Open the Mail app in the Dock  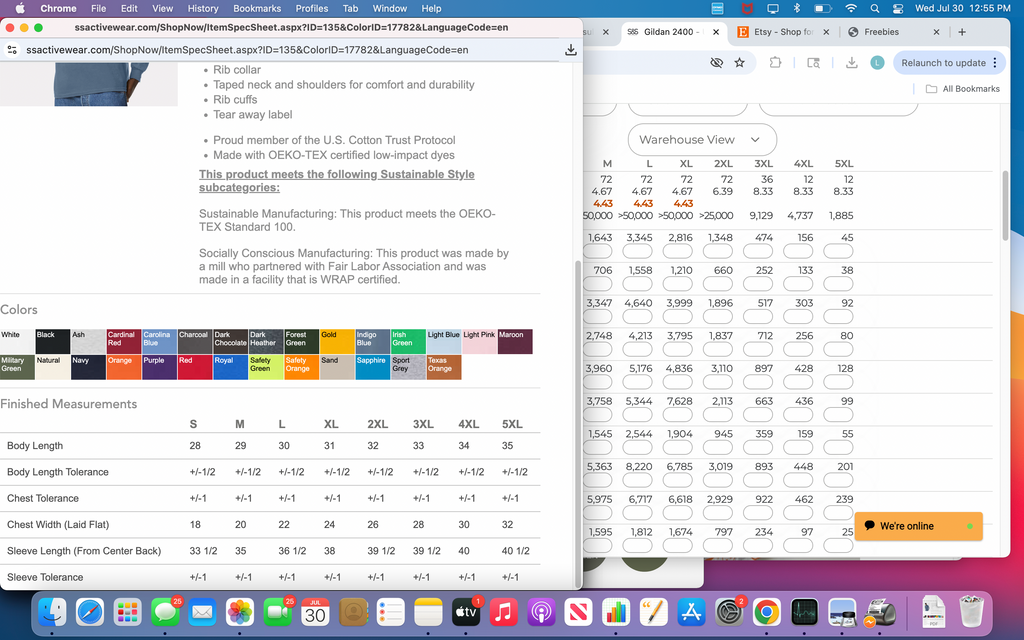click(202, 613)
